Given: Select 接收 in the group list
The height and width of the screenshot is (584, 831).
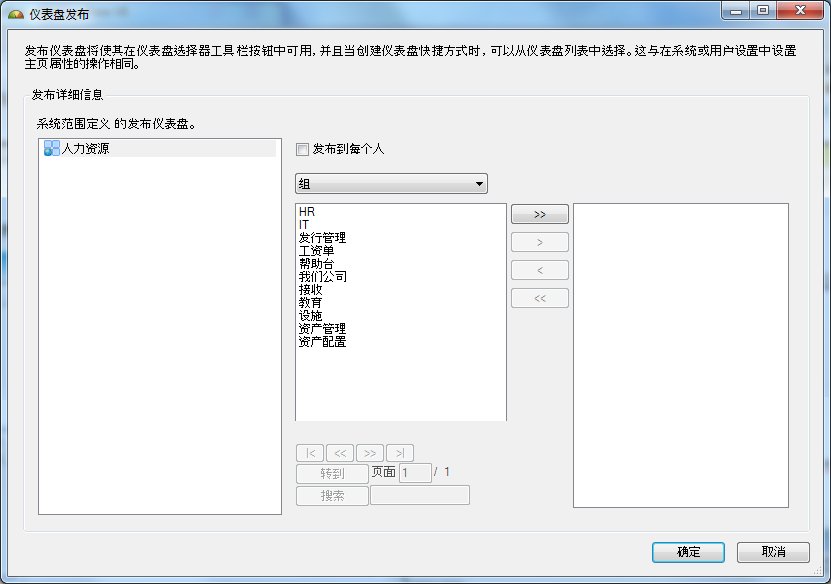Looking at the screenshot, I should pos(311,289).
